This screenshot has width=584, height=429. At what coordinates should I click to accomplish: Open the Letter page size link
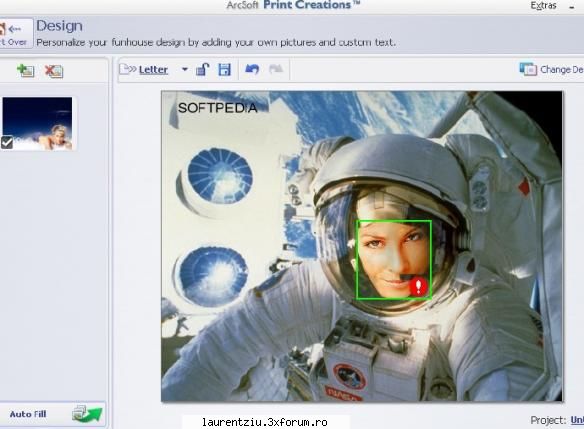[153, 70]
